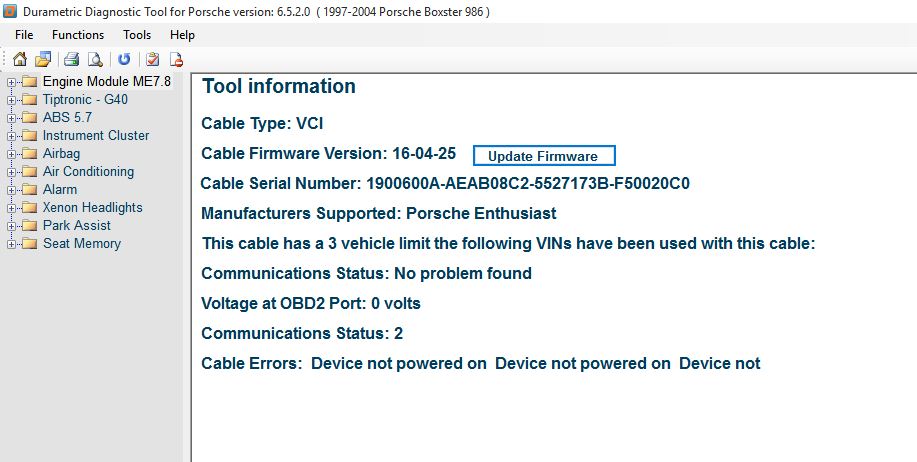917x462 pixels.
Task: Open the Functions menu
Action: [x=78, y=35]
